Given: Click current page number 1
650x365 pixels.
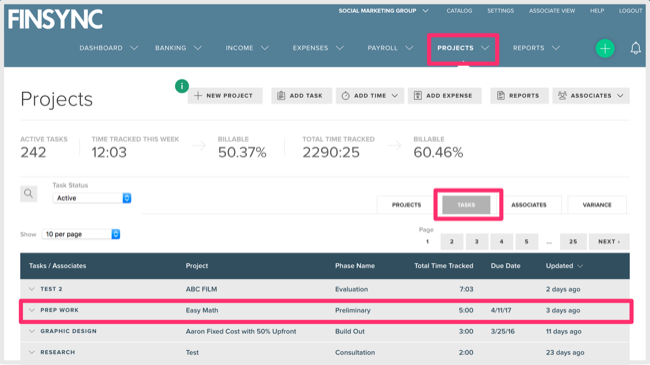Looking at the screenshot, I should tap(427, 241).
